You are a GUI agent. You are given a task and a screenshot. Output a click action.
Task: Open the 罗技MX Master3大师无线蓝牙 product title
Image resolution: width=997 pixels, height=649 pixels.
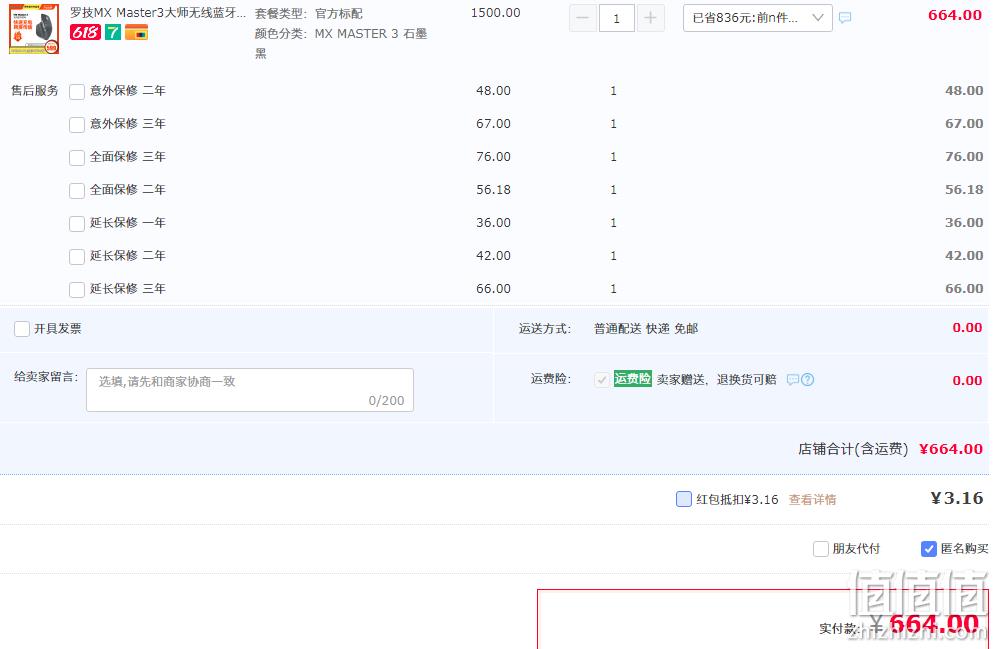click(x=158, y=13)
